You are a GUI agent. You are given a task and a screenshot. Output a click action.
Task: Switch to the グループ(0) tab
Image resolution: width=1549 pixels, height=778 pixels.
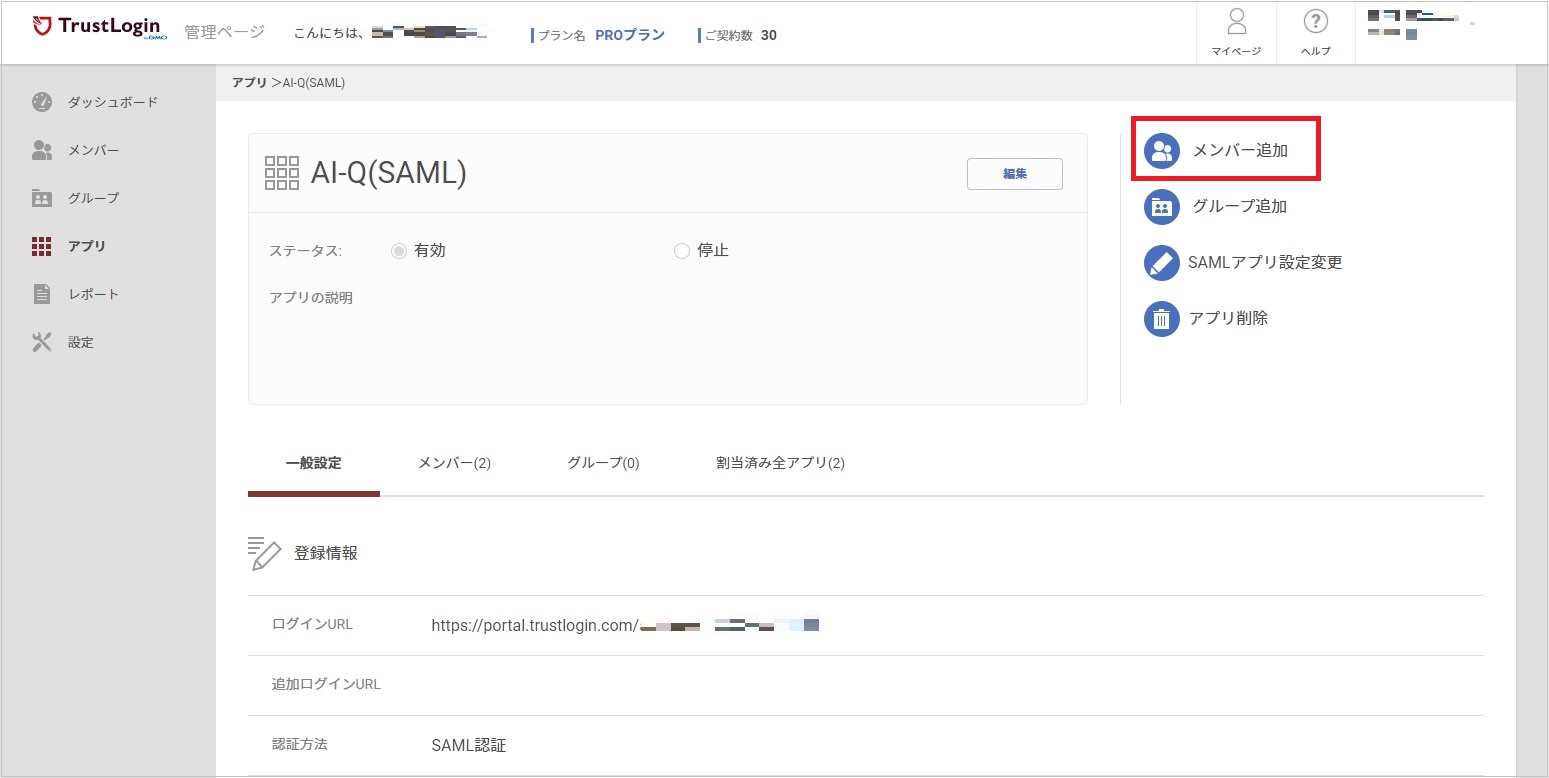click(603, 463)
